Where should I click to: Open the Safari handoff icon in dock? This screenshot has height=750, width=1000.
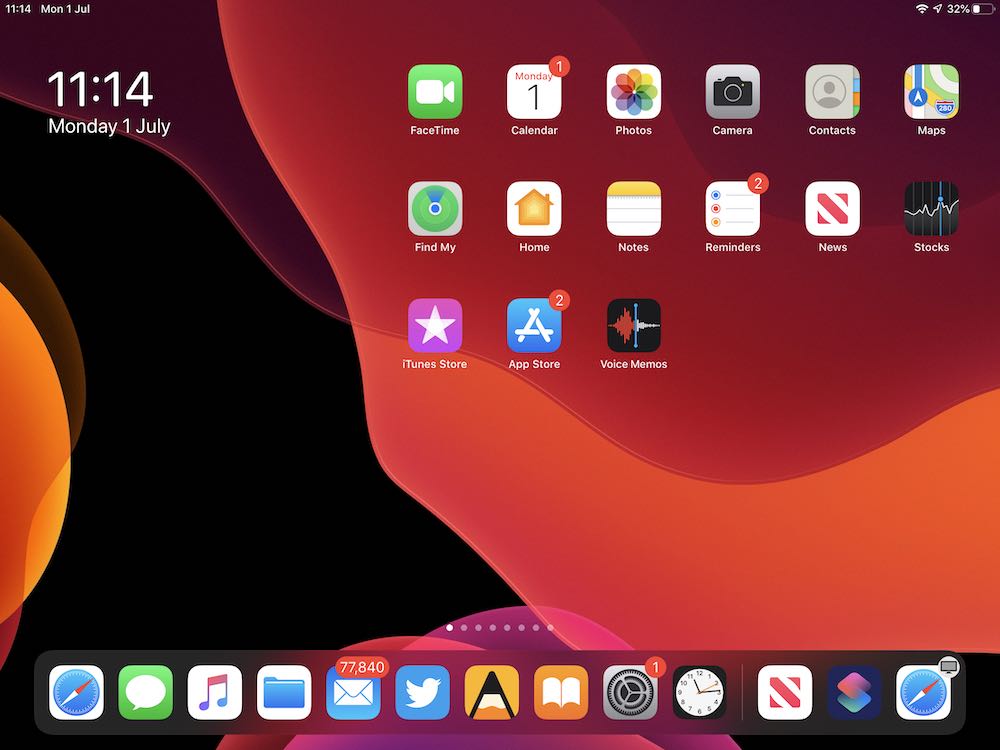(x=923, y=693)
